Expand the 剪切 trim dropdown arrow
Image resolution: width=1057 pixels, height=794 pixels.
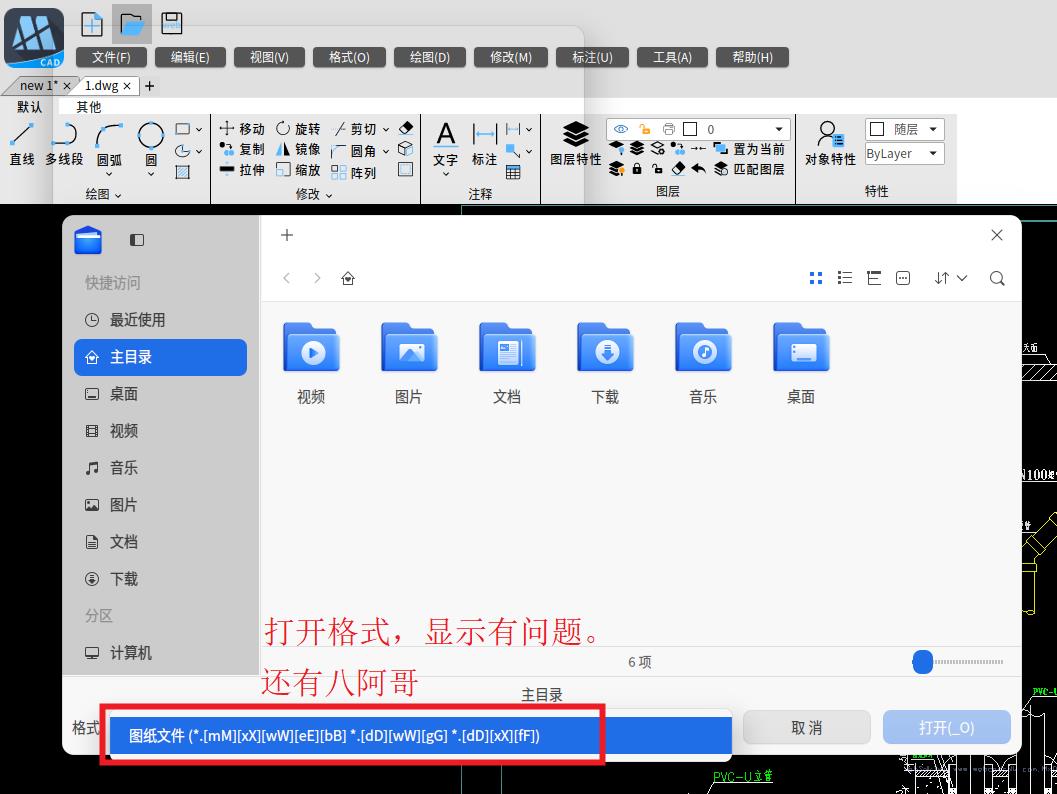point(386,129)
